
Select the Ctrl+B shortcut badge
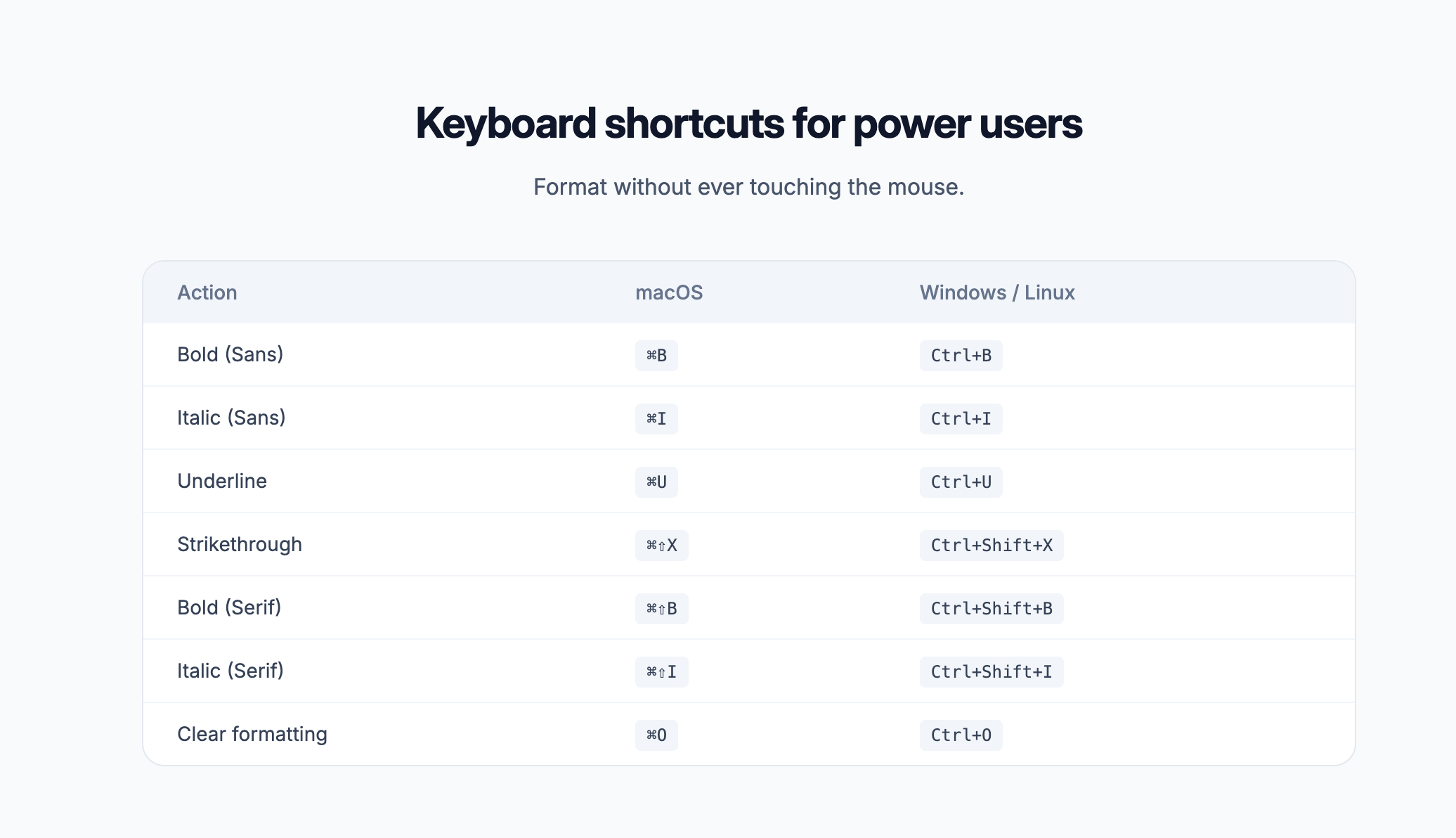tap(961, 356)
